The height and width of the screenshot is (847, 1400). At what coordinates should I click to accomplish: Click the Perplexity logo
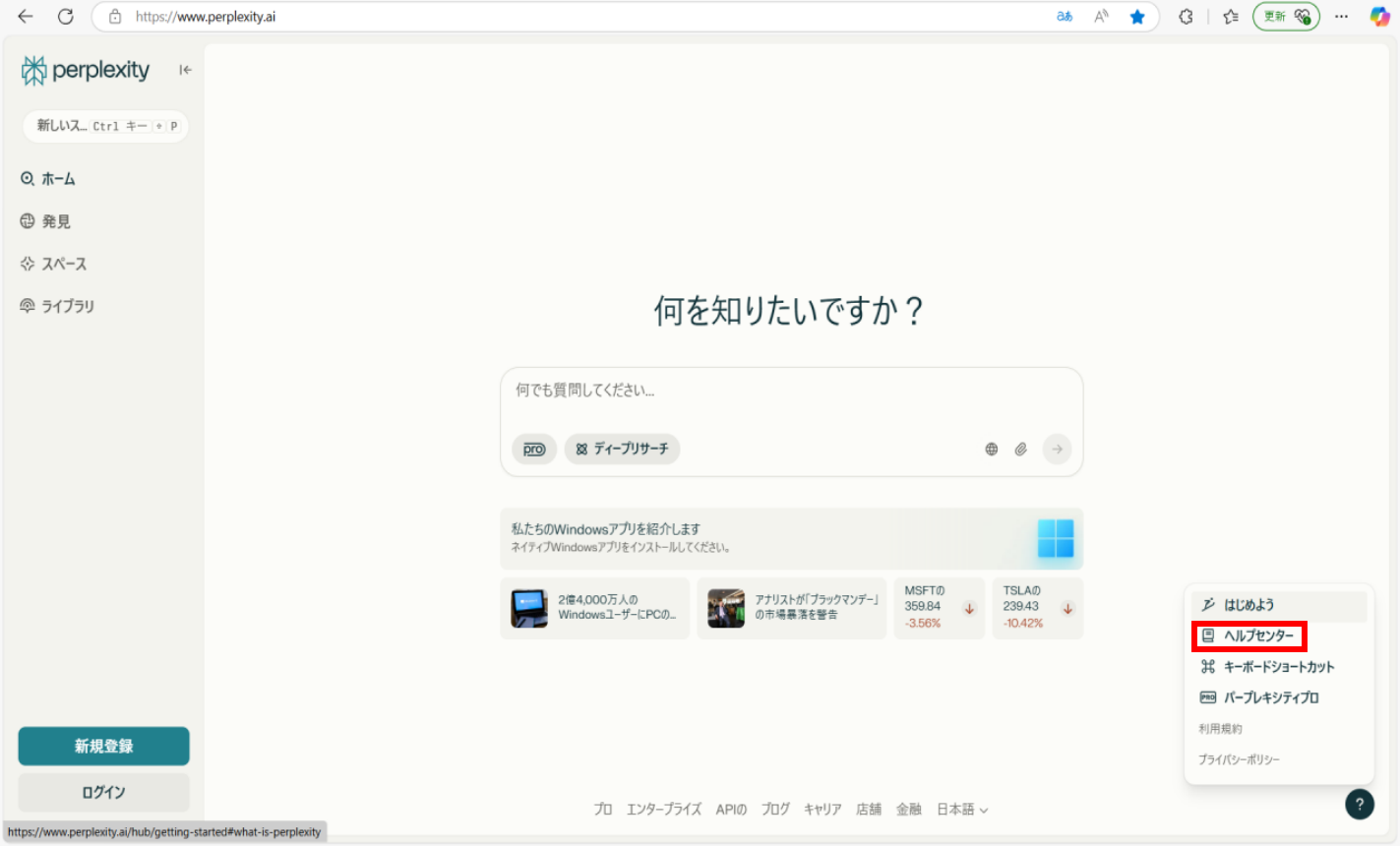(x=86, y=70)
